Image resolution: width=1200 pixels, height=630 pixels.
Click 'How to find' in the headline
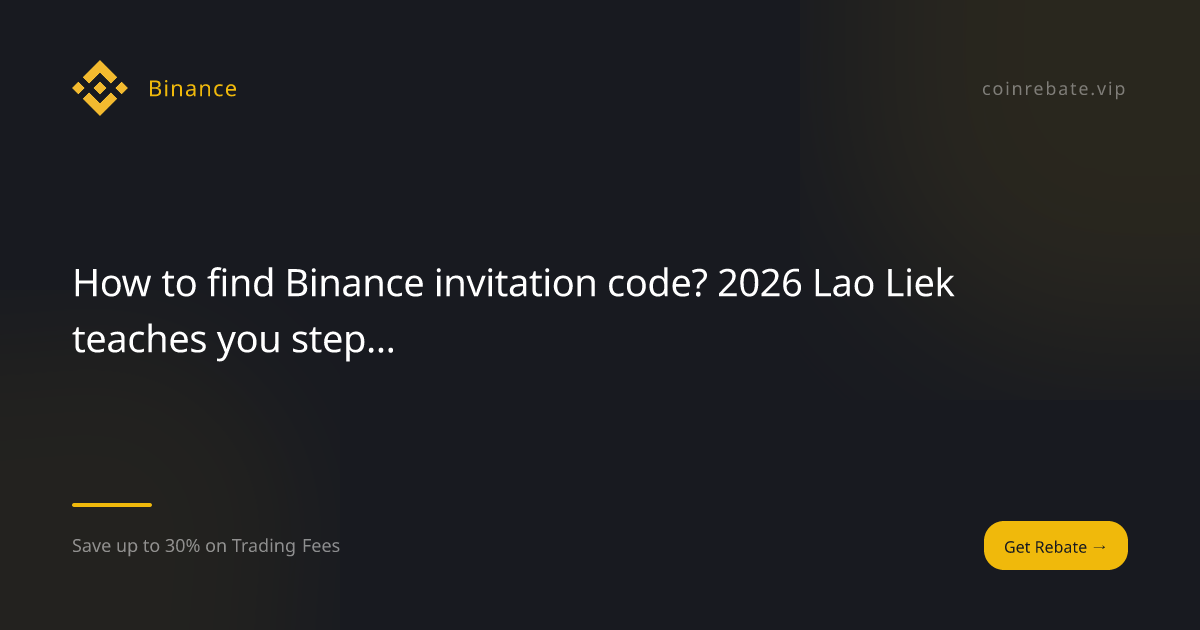[173, 285]
